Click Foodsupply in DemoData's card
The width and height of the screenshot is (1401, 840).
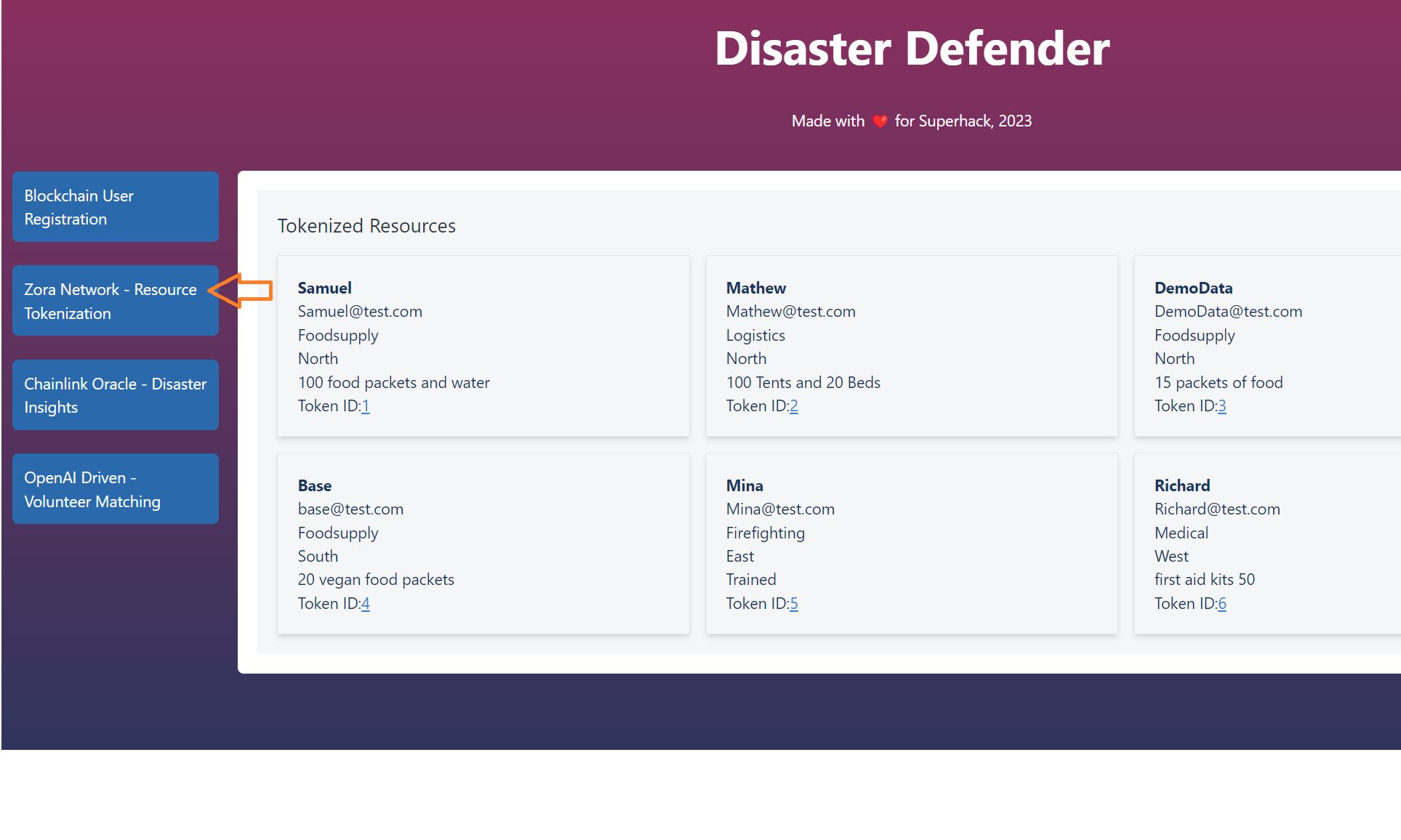click(1195, 336)
